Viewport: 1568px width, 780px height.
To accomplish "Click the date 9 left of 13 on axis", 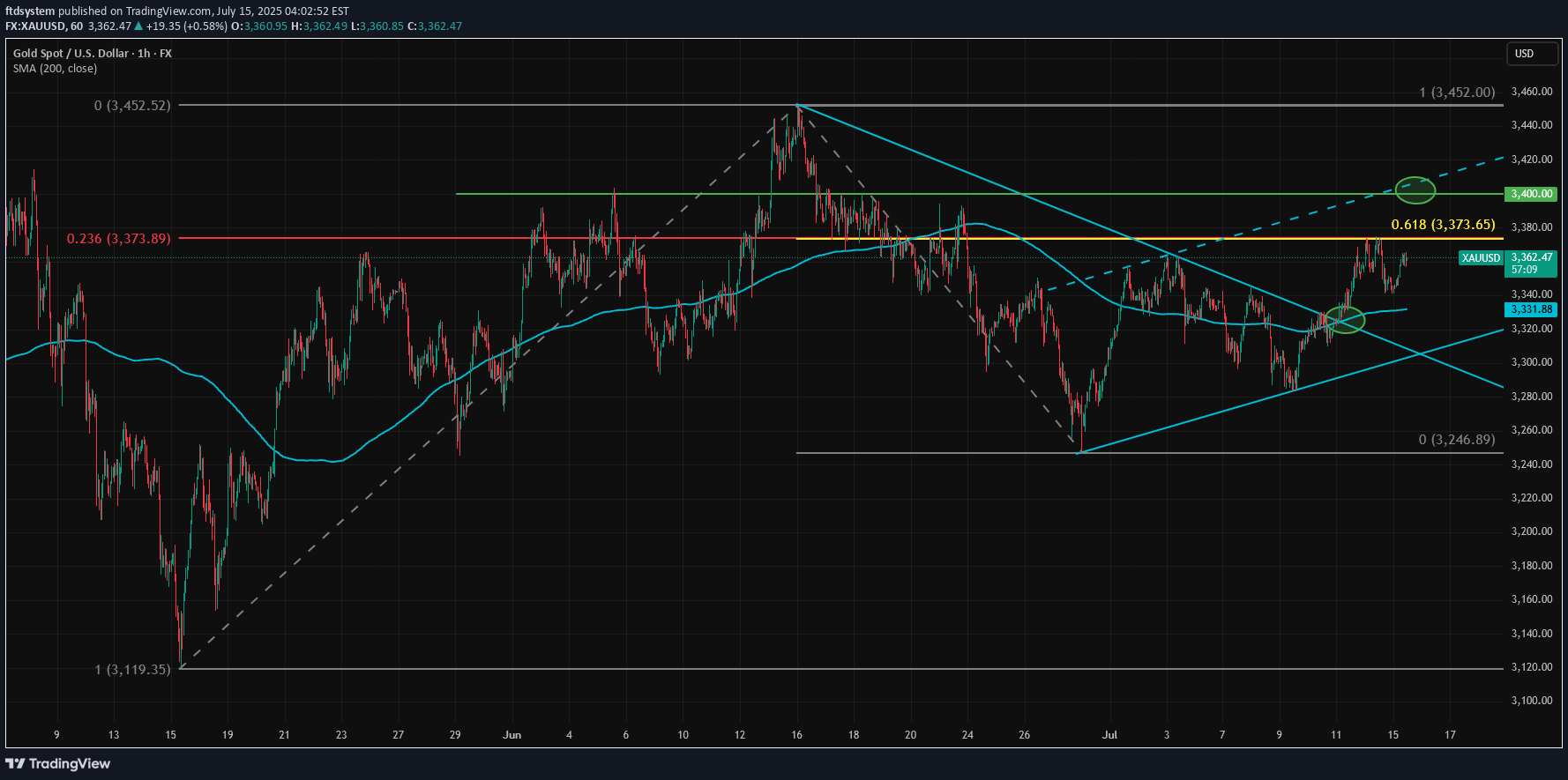I will point(56,735).
